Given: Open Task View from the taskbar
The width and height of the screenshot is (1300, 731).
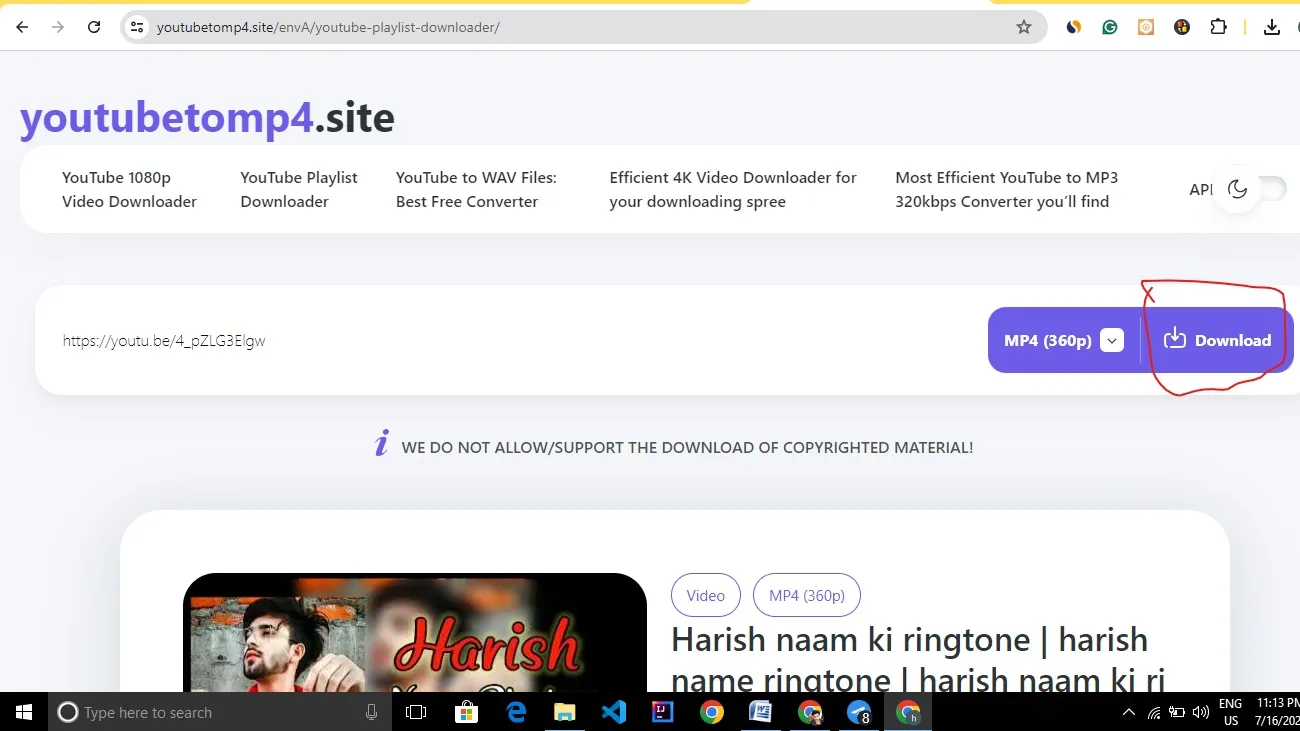Looking at the screenshot, I should tap(416, 712).
